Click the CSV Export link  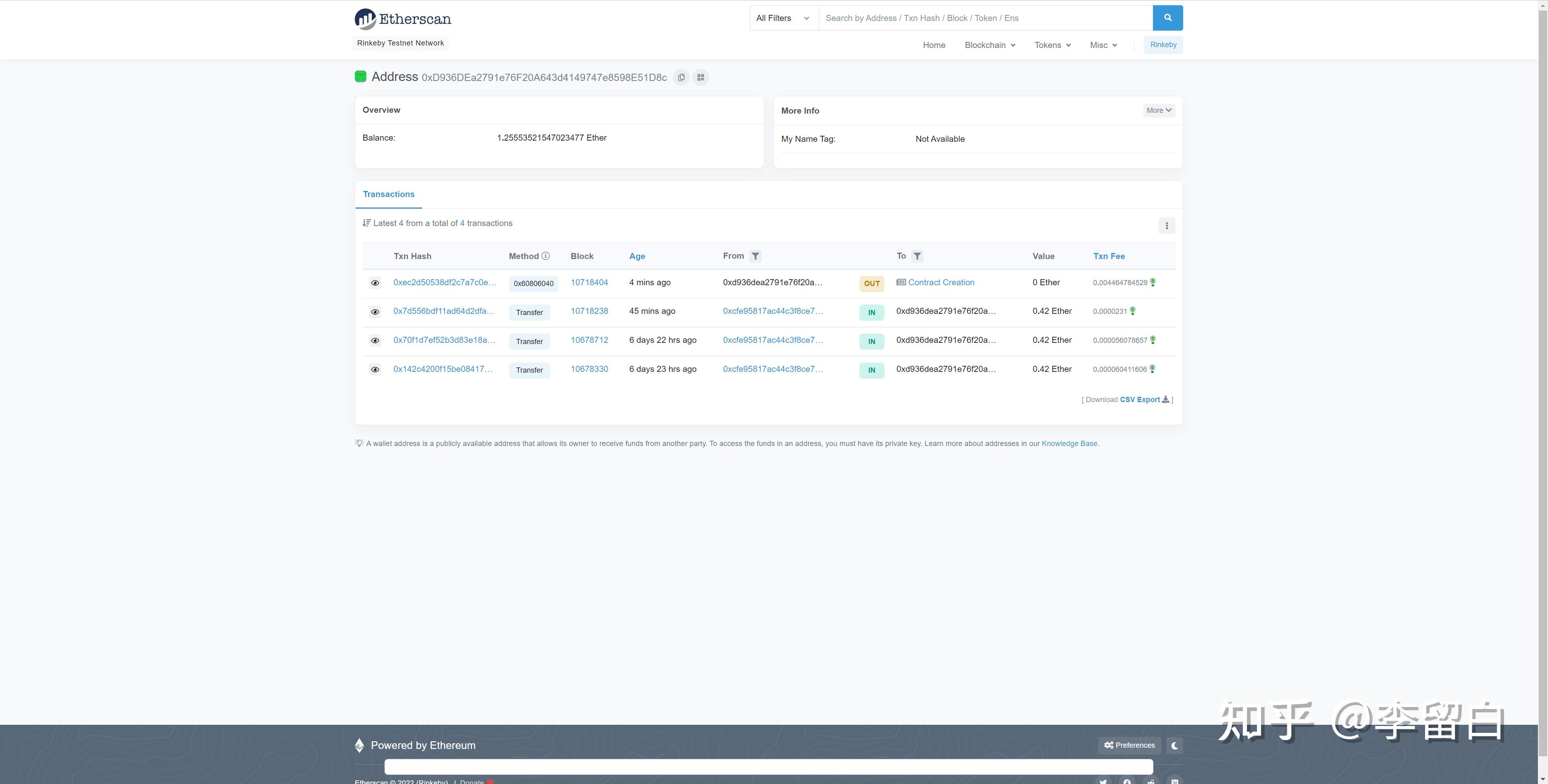[1139, 400]
